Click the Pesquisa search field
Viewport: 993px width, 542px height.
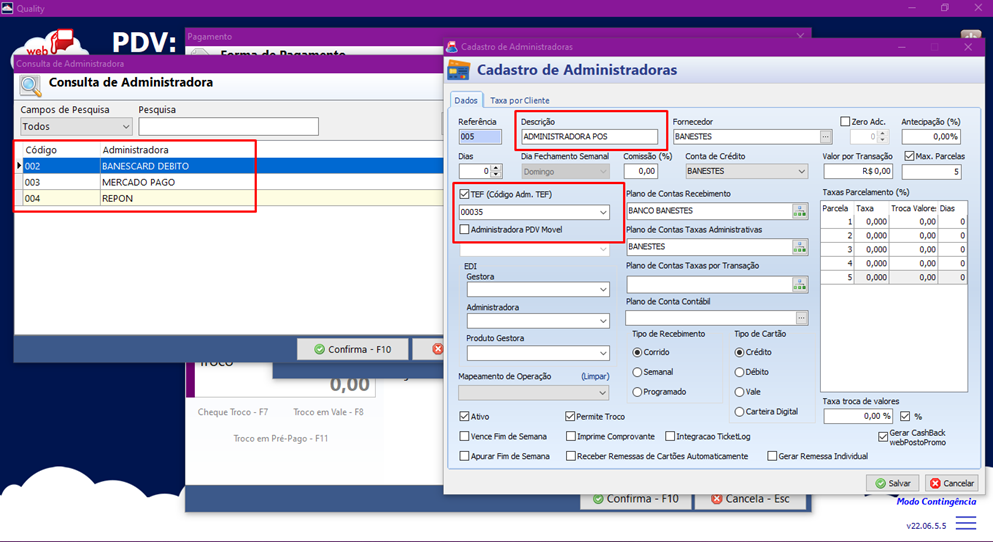tap(229, 127)
